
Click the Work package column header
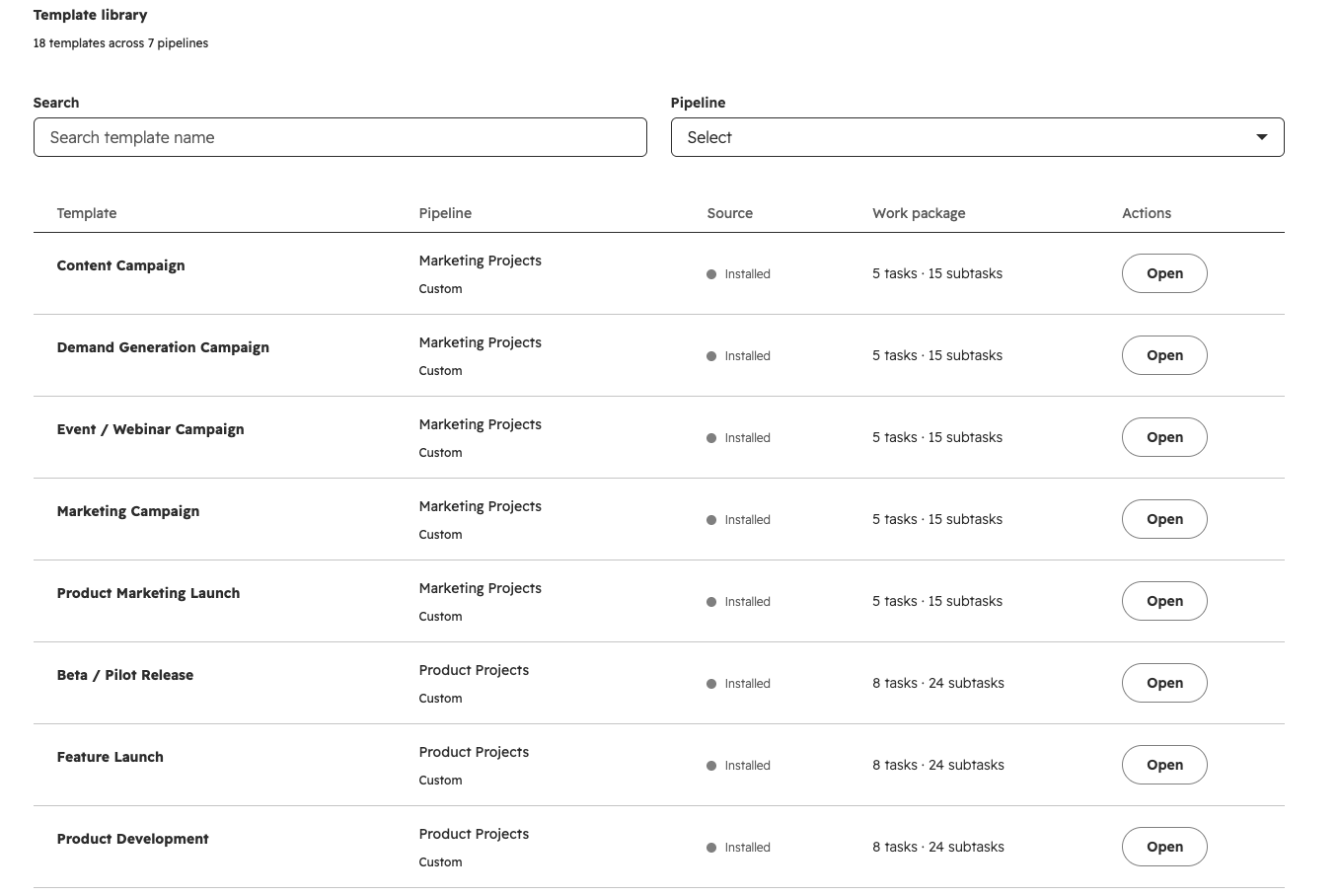point(919,213)
